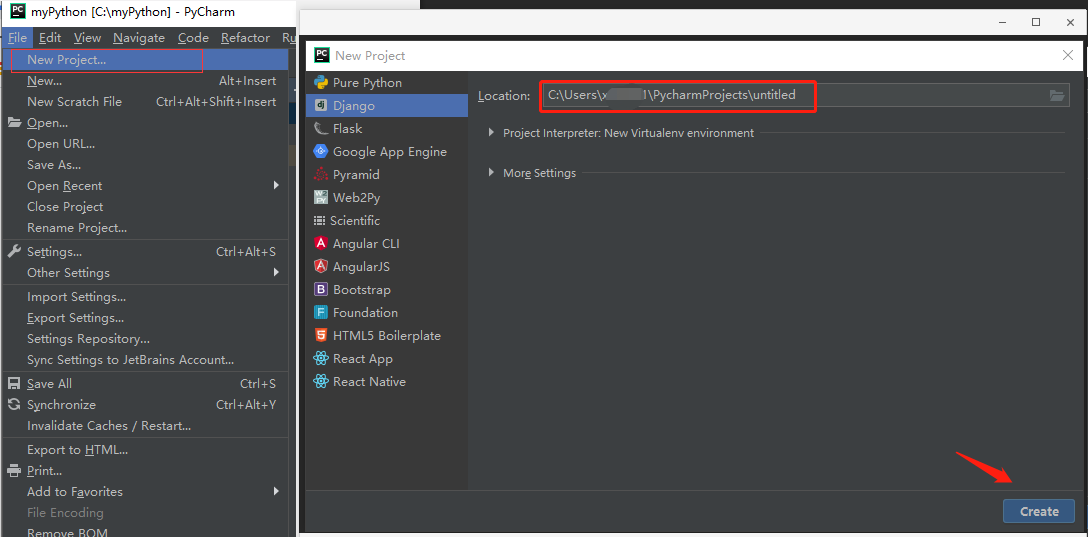The height and width of the screenshot is (537, 1088).
Task: Choose the Pyramid project icon
Action: 321,174
